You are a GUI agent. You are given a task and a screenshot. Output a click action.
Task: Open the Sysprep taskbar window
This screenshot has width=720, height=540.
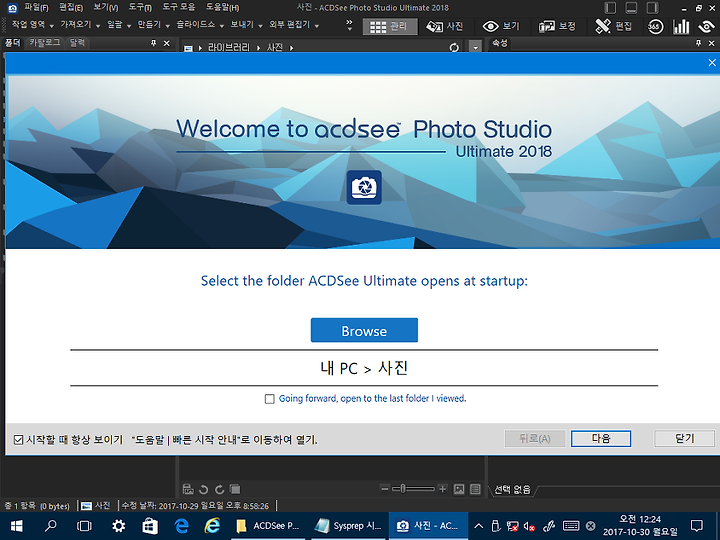349,526
